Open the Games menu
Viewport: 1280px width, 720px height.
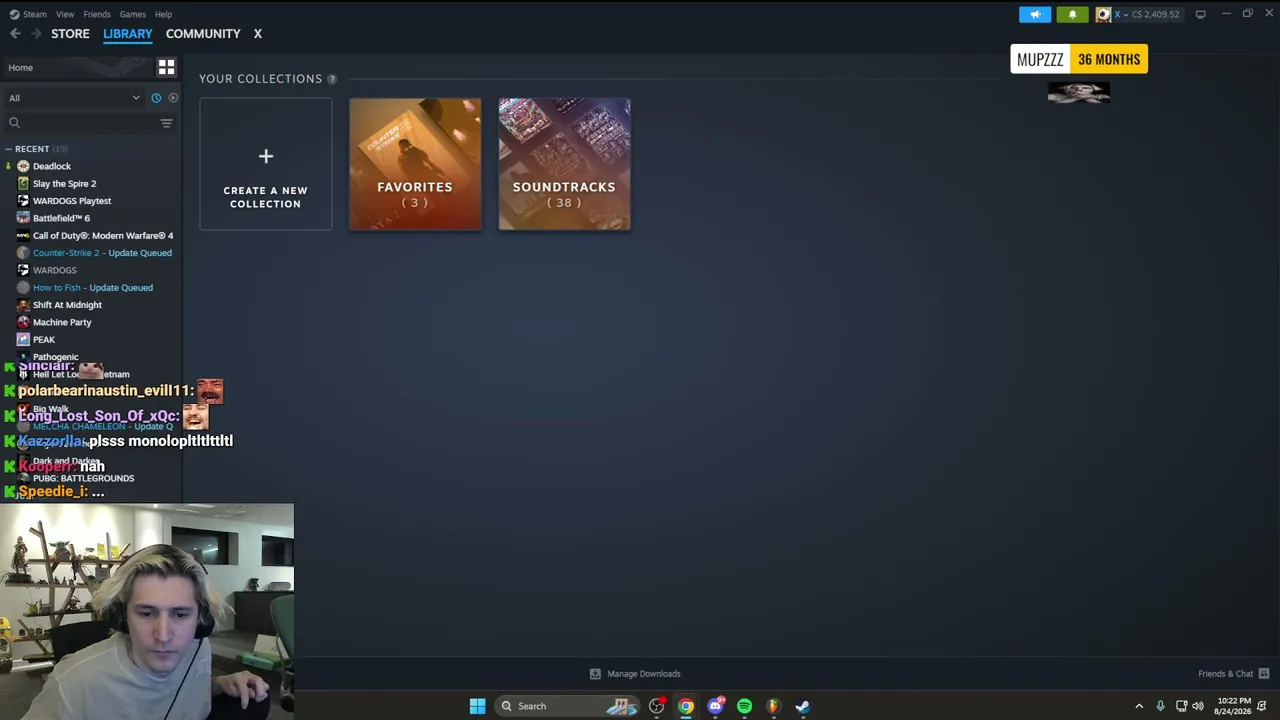(132, 14)
